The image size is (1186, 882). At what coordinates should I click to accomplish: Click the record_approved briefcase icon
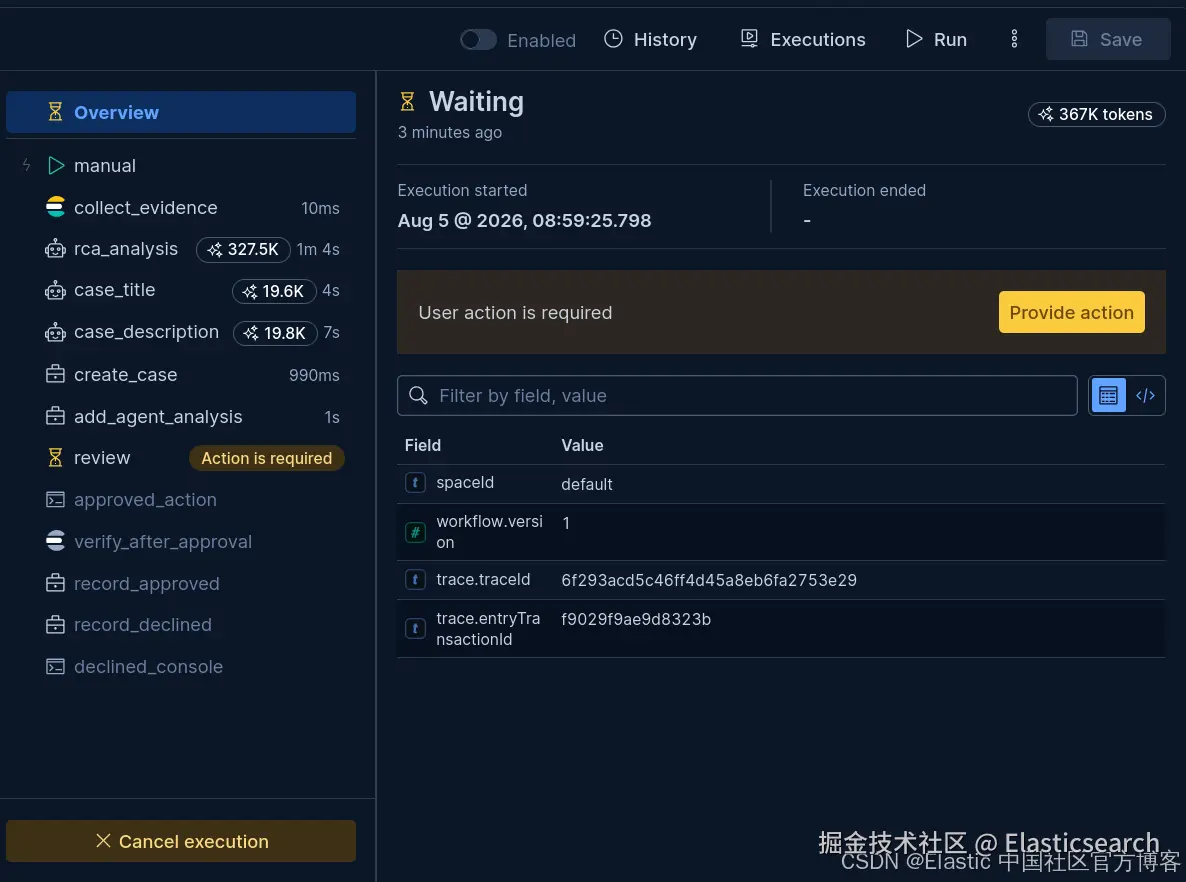click(55, 583)
